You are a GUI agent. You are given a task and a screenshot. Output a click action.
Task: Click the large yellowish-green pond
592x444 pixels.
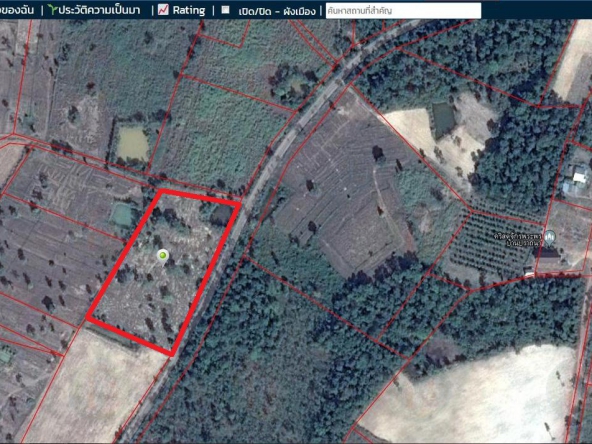click(132, 143)
